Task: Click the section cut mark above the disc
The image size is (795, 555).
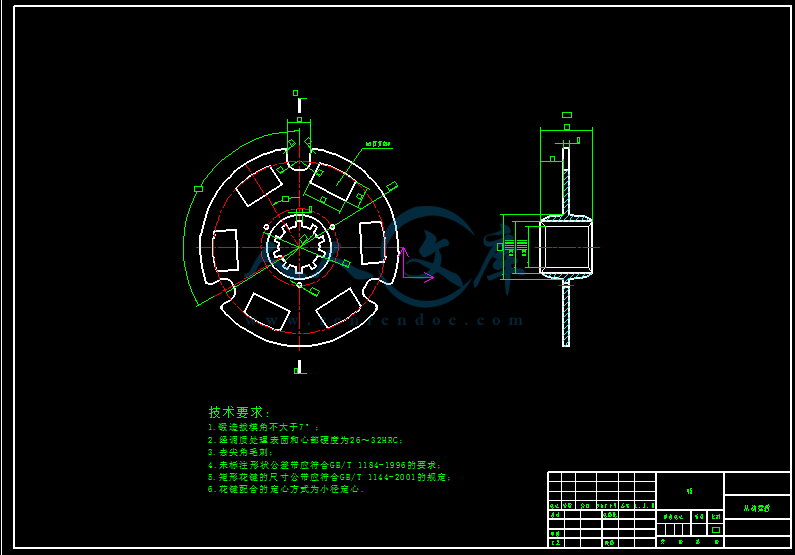Action: [298, 103]
